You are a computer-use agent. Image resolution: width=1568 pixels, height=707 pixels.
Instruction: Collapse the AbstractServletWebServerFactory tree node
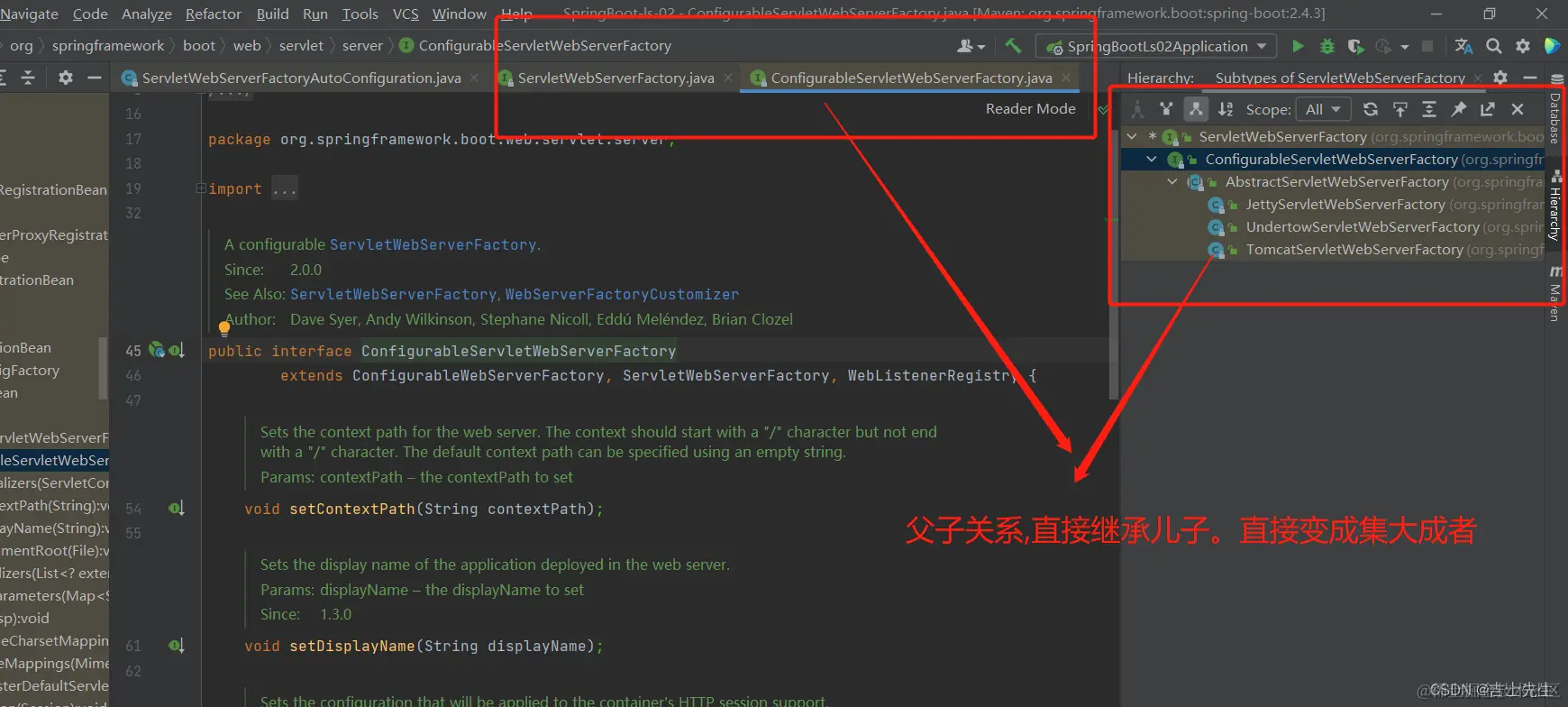point(1171,181)
